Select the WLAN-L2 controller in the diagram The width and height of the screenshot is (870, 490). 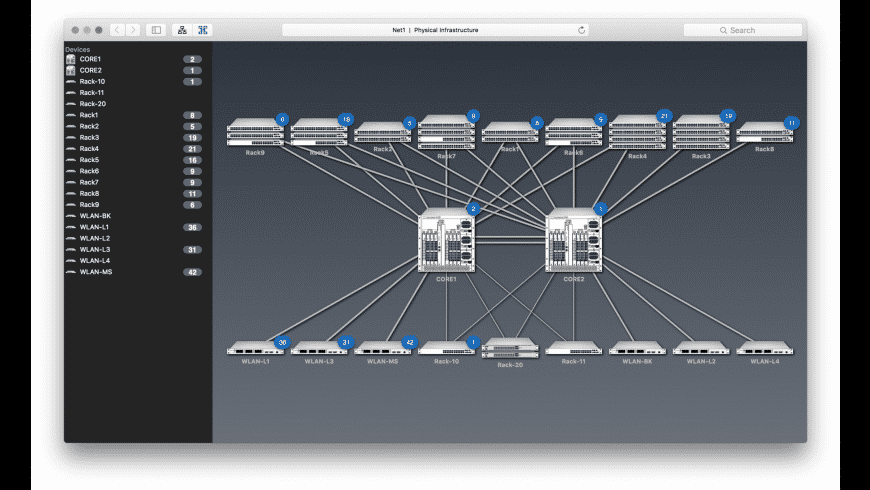click(701, 348)
